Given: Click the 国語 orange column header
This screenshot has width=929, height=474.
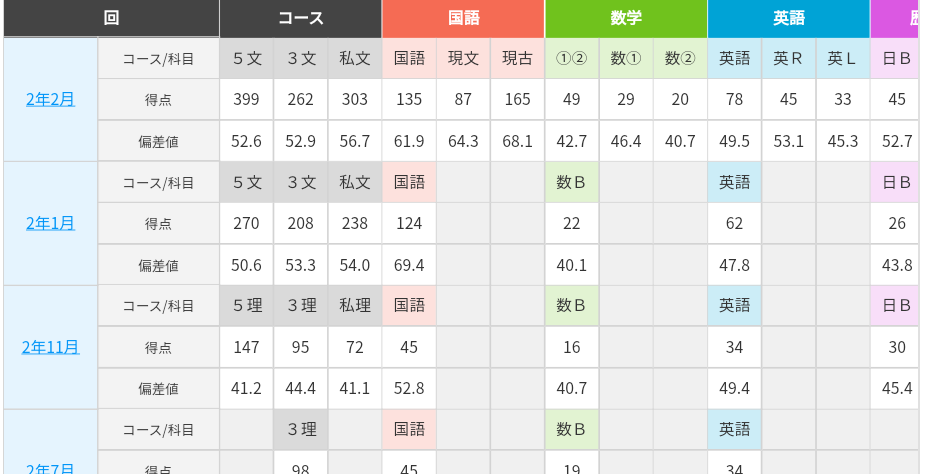Looking at the screenshot, I should point(463,18).
